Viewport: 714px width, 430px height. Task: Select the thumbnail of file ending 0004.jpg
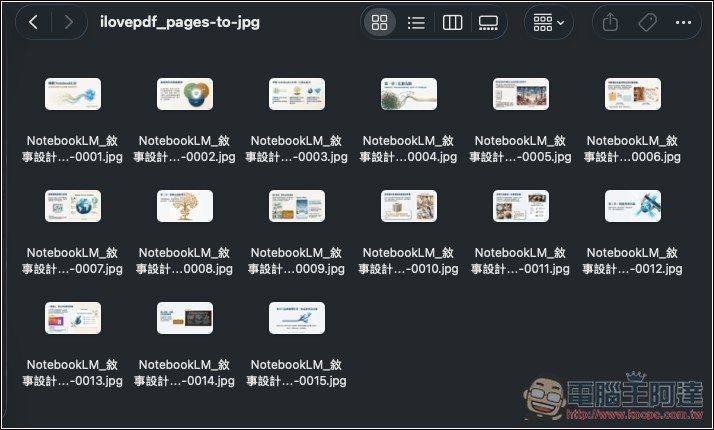[x=409, y=94]
